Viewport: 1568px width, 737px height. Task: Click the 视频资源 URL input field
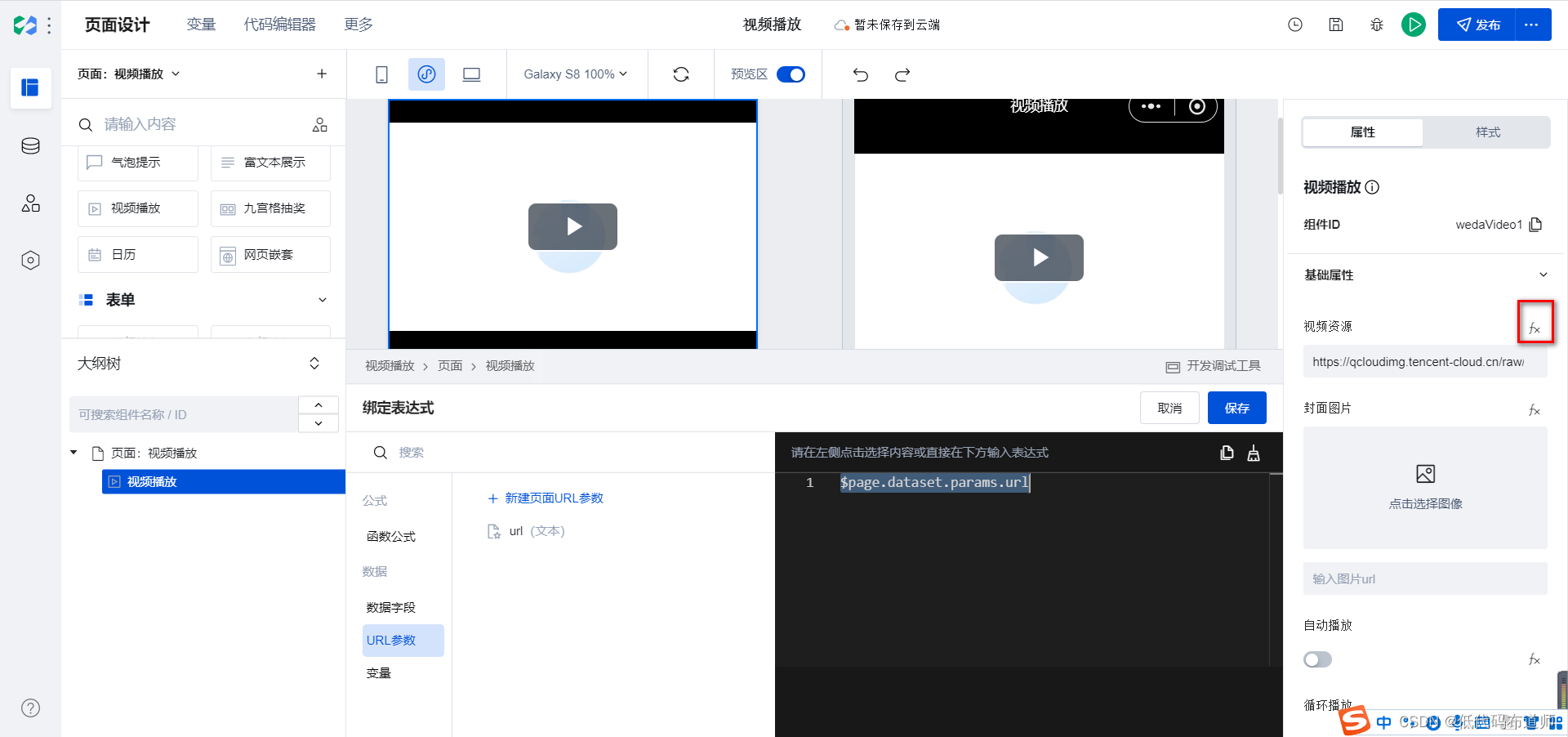(x=1425, y=362)
